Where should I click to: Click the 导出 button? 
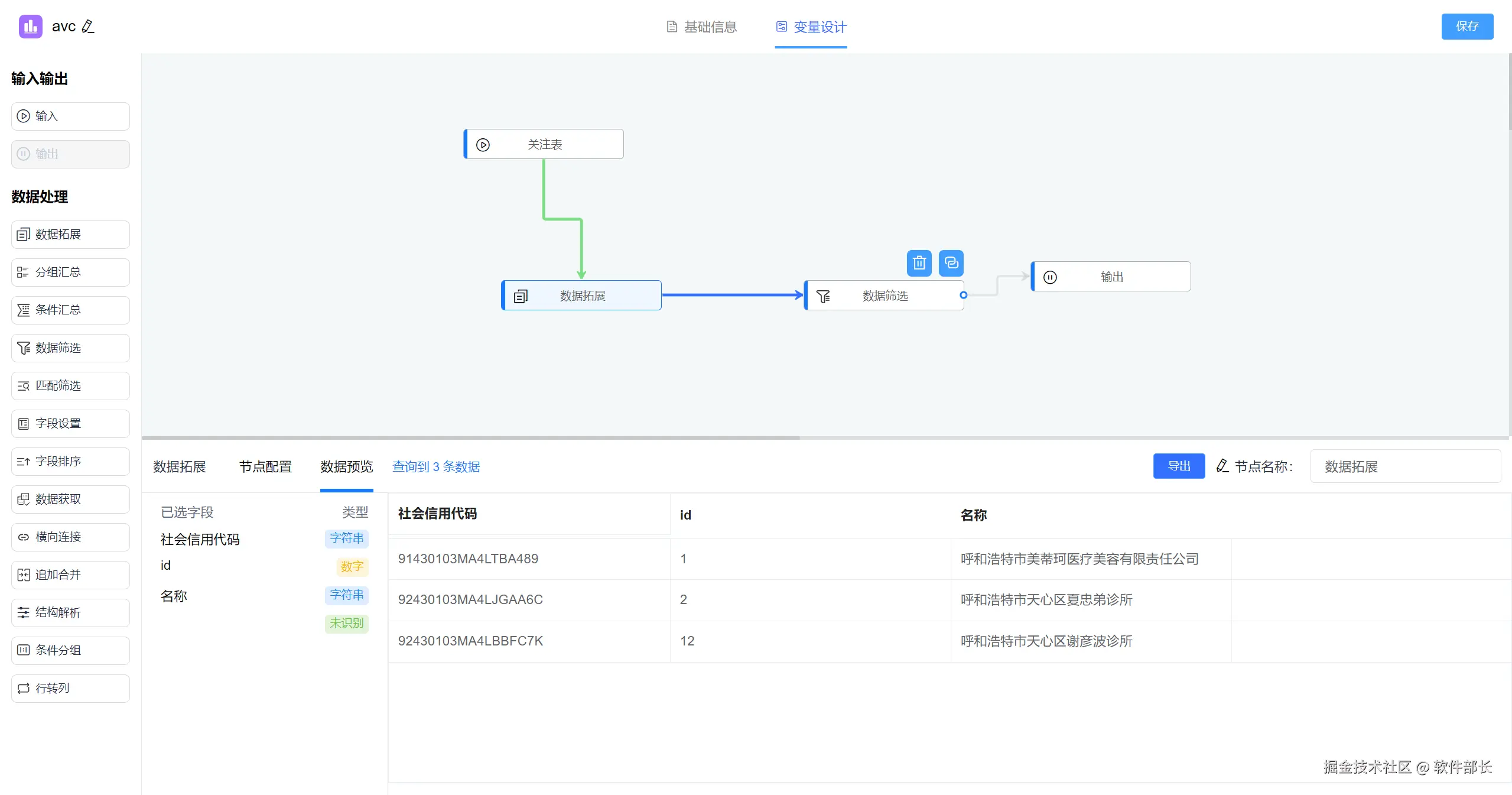[1179, 466]
